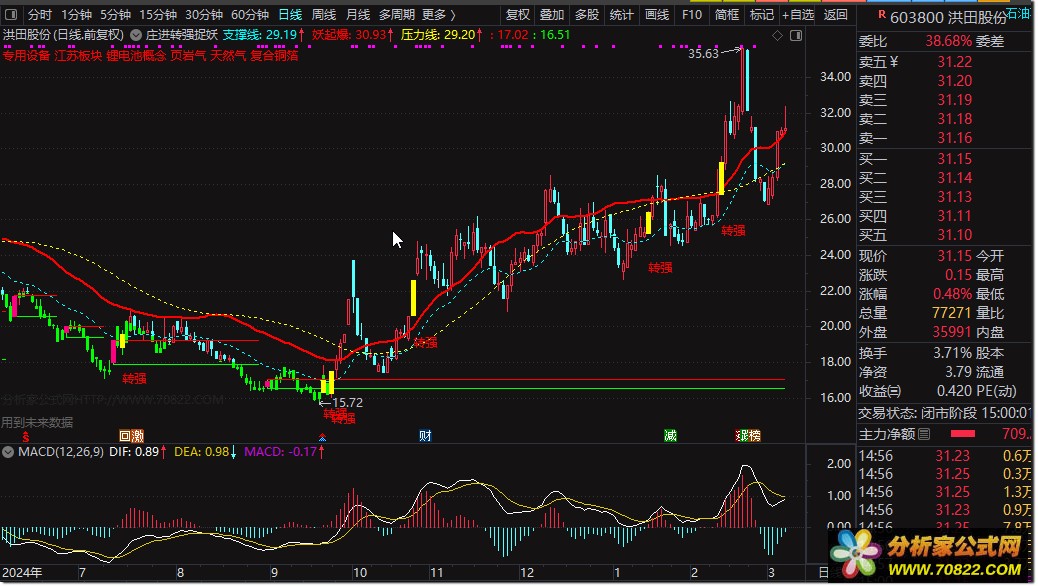The height and width of the screenshot is (586, 1038).
Task: Add stock via +自选 button
Action: [798, 15]
